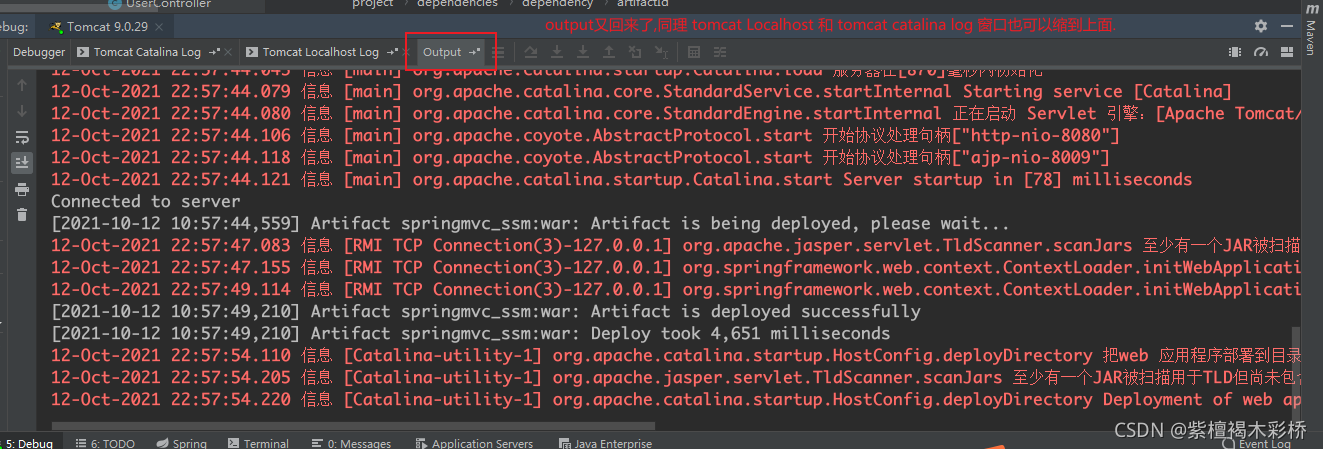Click 'Deploy took 4,651 milliseconds' line
The height and width of the screenshot is (449, 1323).
[470, 333]
